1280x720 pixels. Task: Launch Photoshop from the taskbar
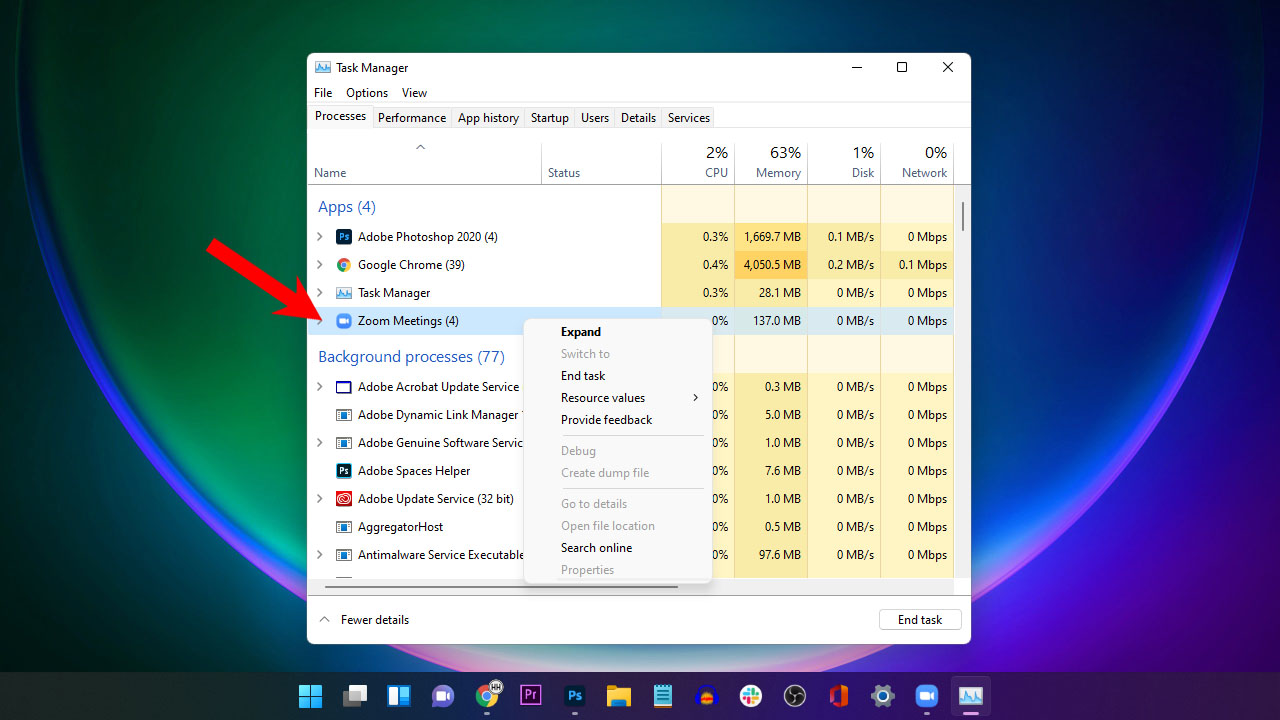click(574, 694)
